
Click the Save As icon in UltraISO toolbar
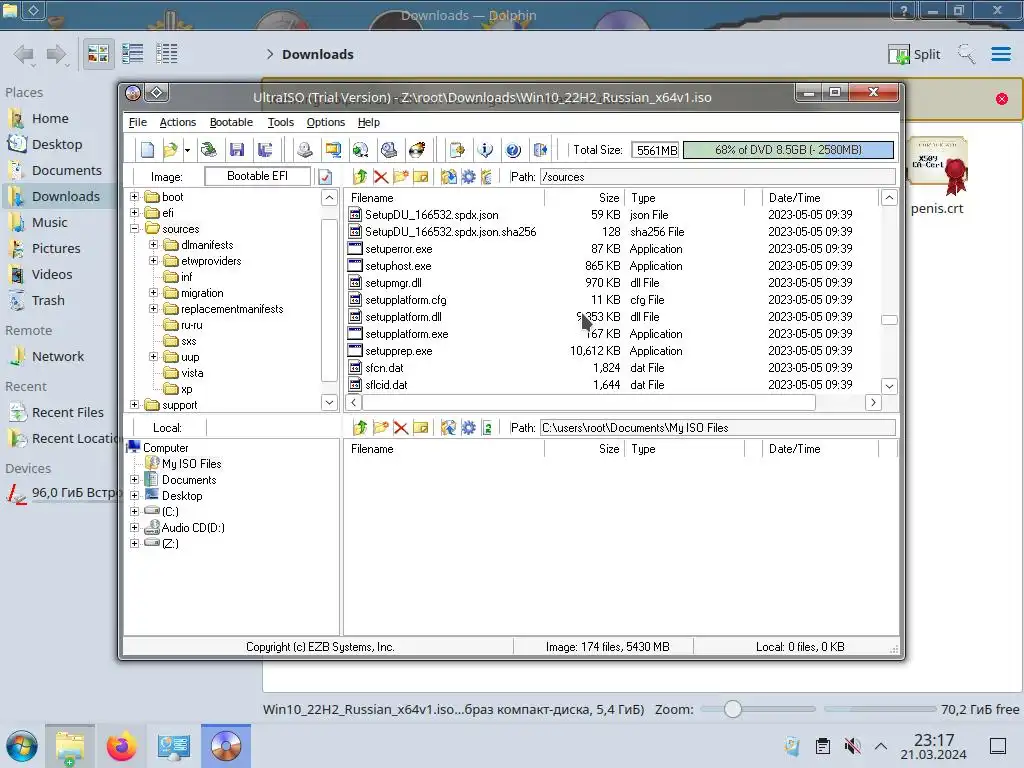coord(264,150)
